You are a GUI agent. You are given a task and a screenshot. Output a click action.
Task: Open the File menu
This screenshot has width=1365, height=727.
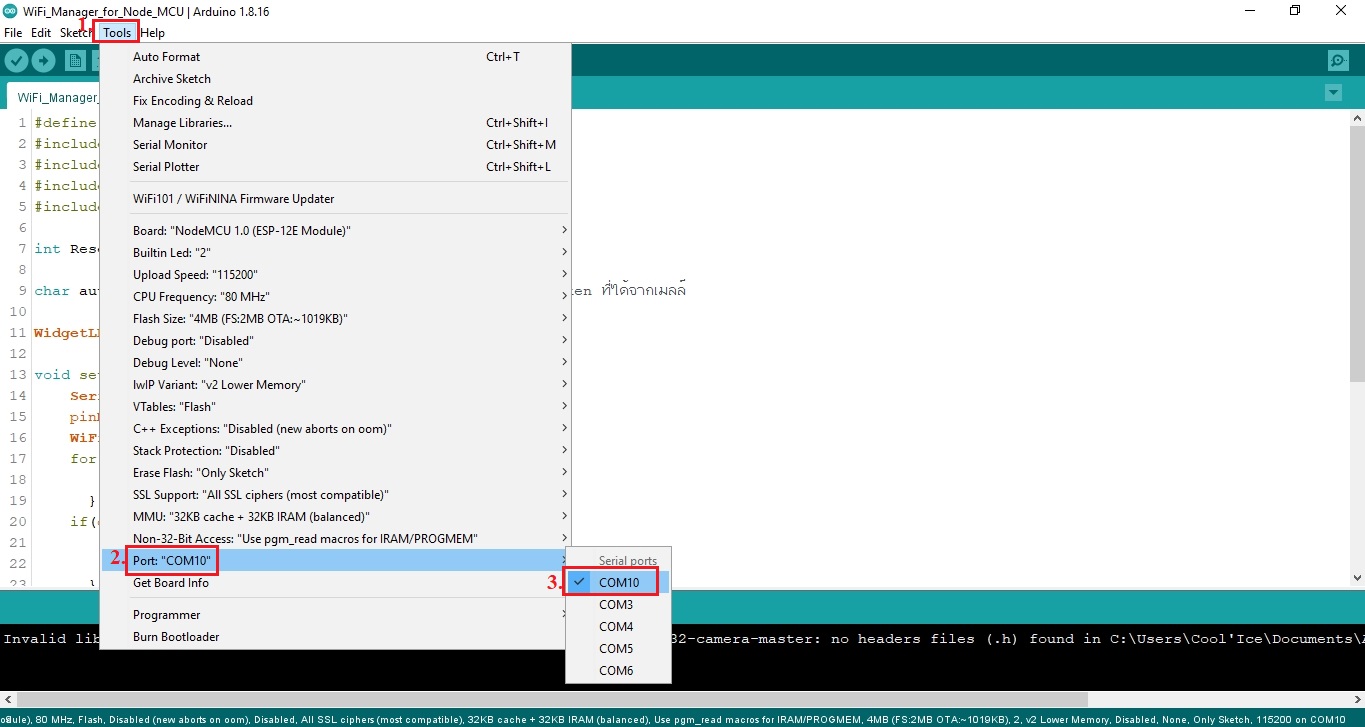(x=13, y=33)
